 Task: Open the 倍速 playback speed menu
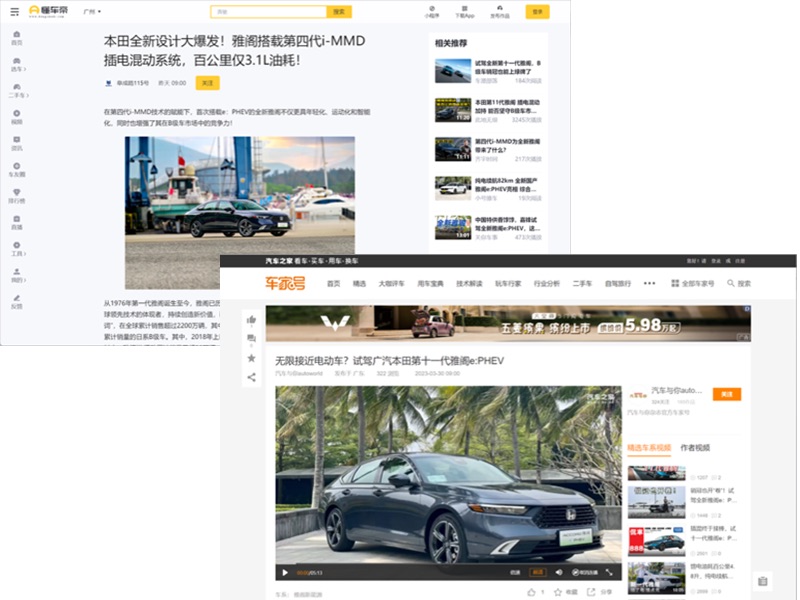pyautogui.click(x=515, y=572)
